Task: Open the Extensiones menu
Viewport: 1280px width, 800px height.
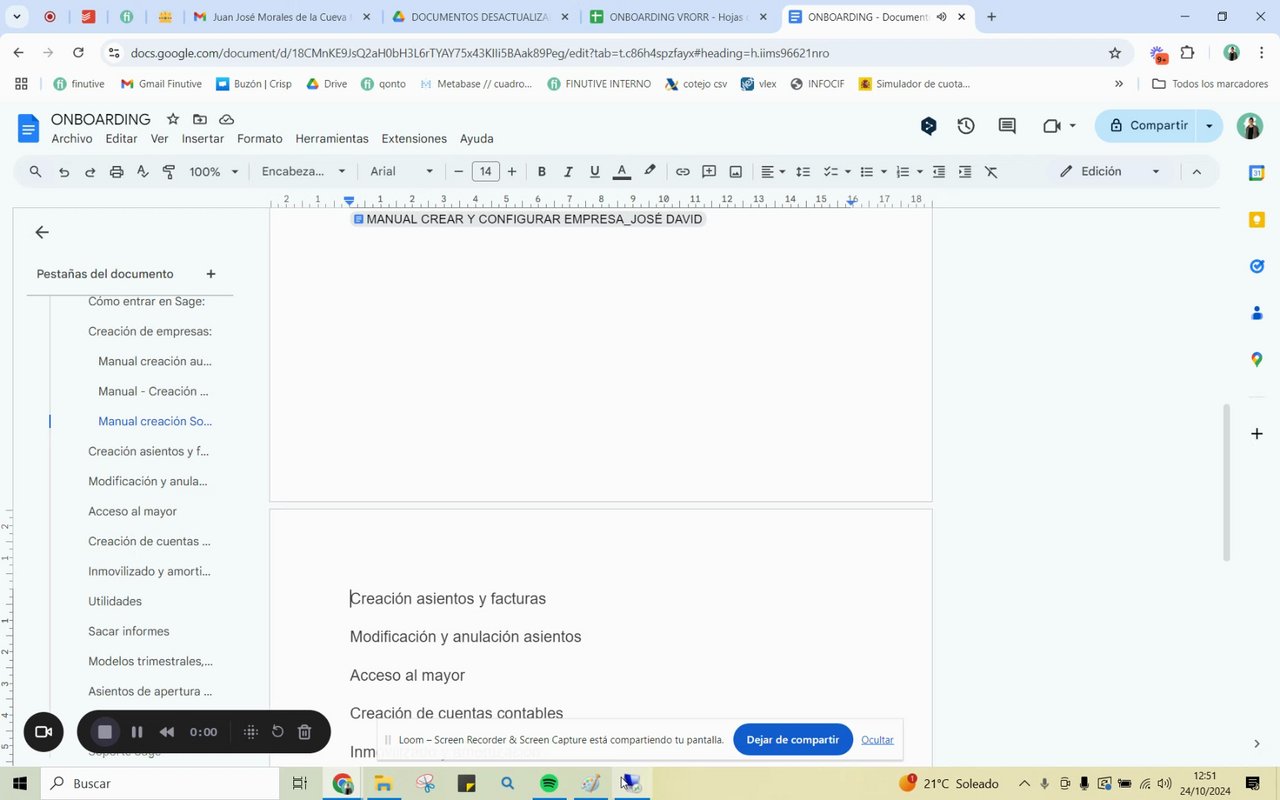Action: (x=414, y=139)
